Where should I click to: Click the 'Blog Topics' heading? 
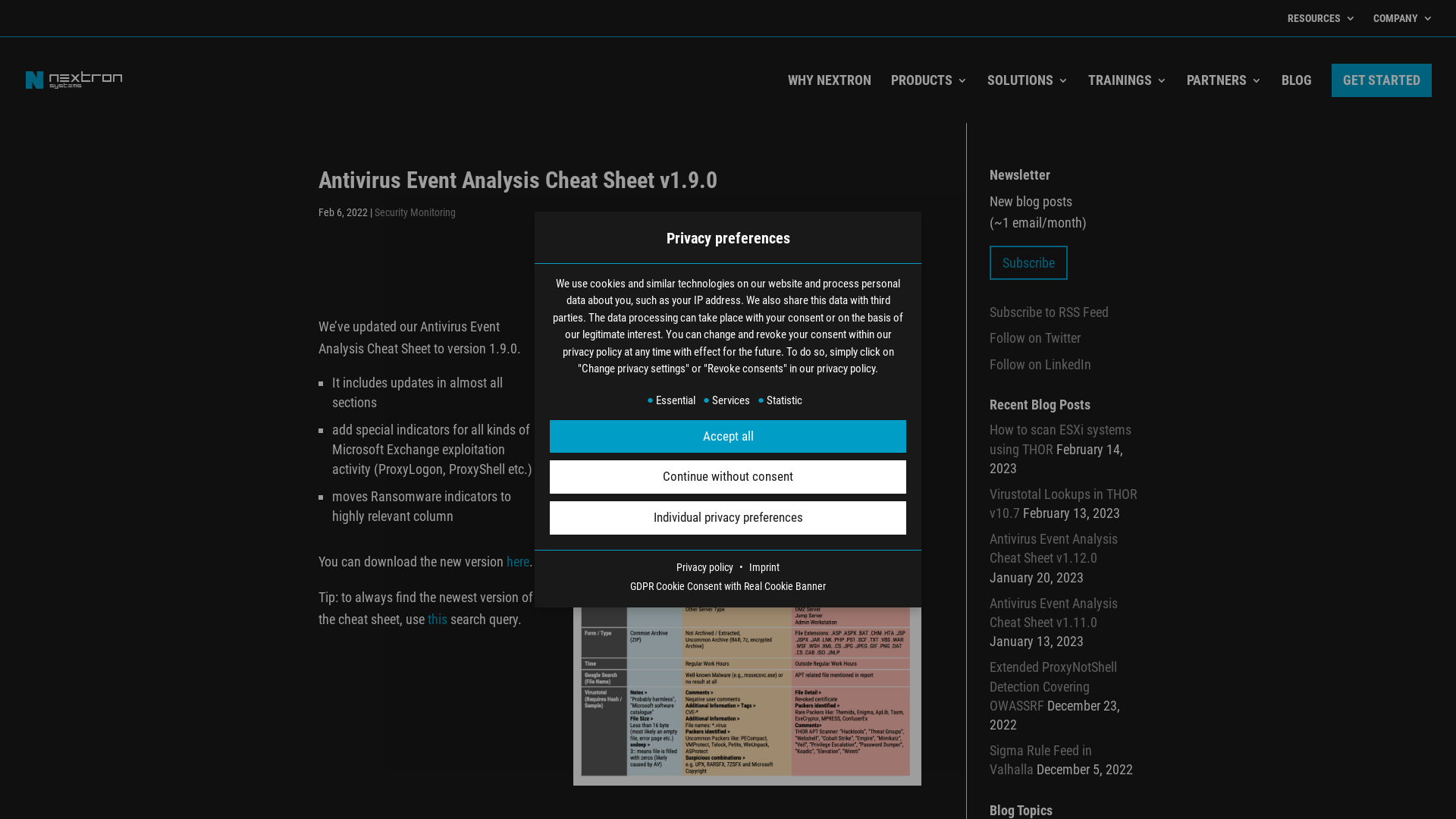pos(1020,811)
